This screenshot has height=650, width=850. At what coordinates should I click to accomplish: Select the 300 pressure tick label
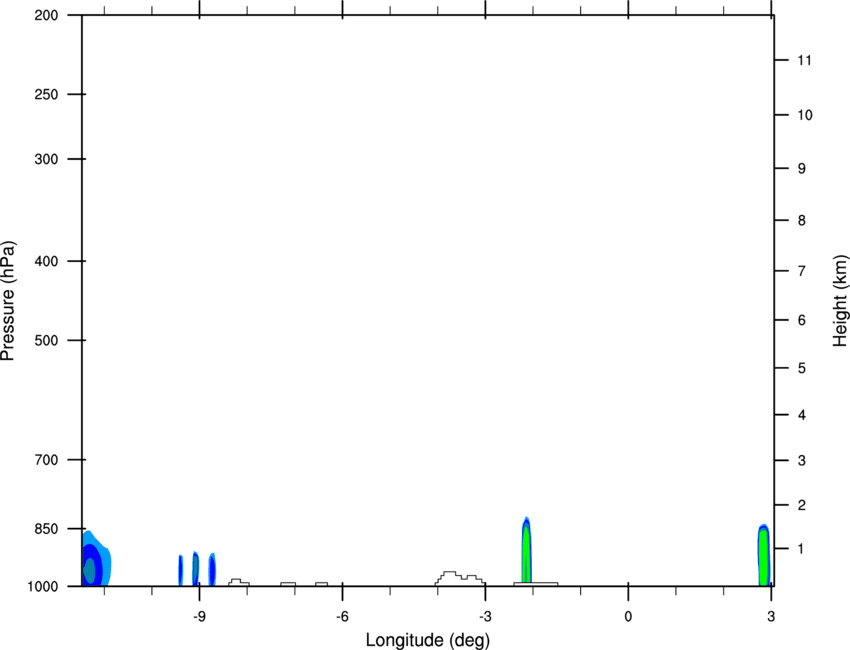[x=46, y=159]
